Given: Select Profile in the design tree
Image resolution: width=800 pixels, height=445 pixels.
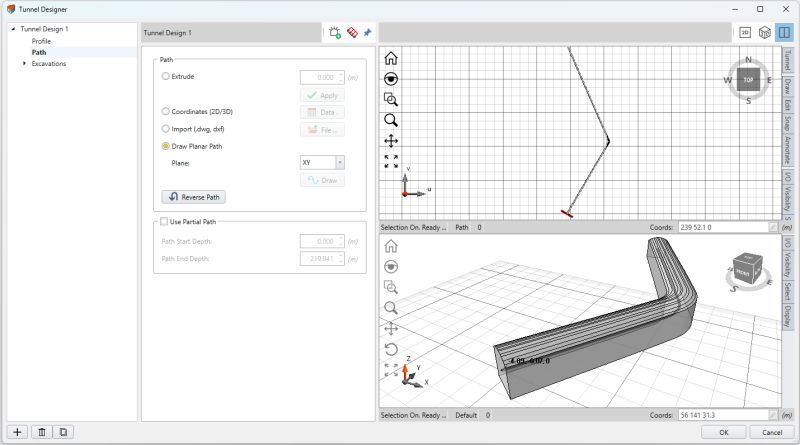Looking at the screenshot, I should click(41, 41).
